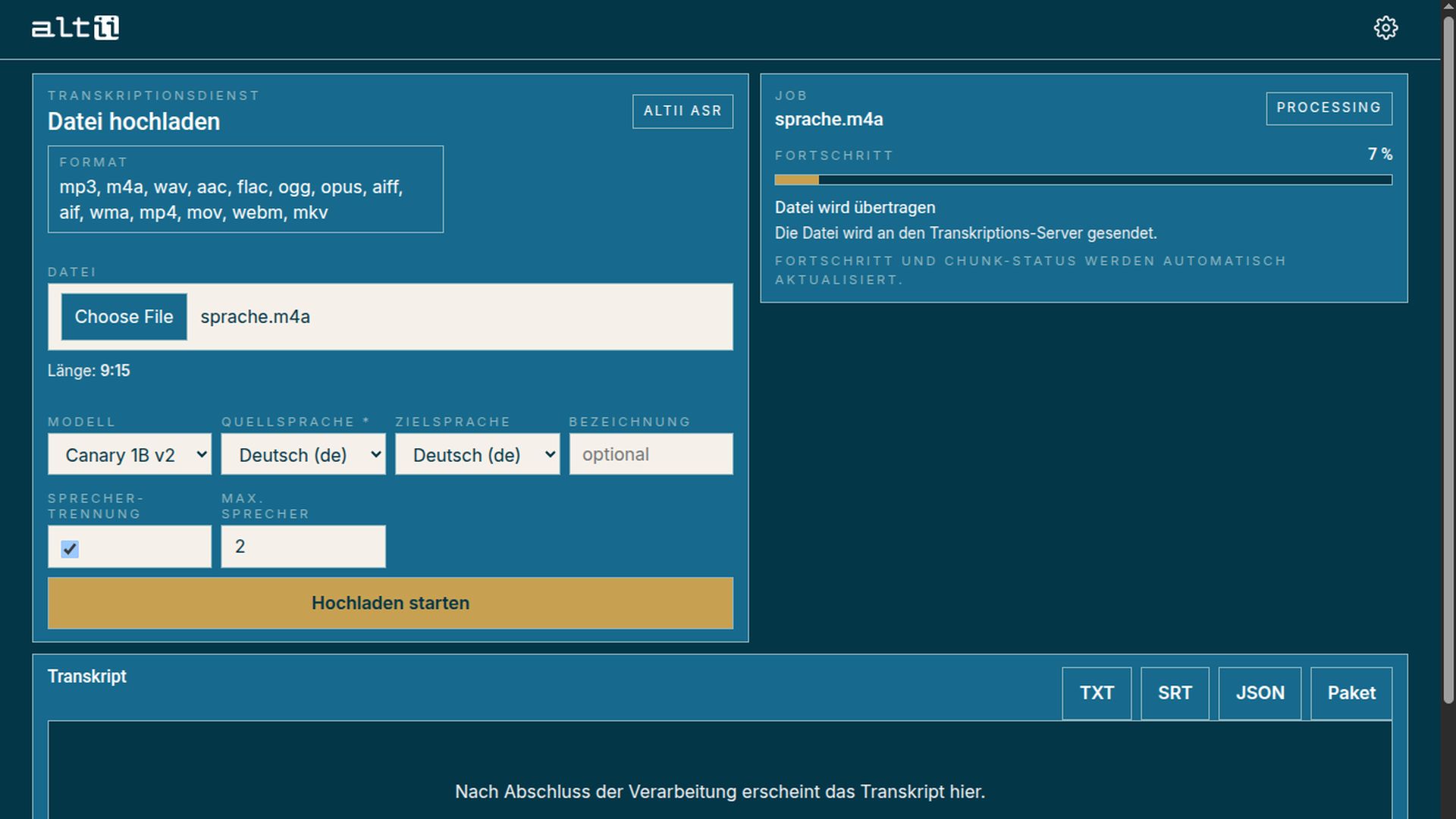
Task: Click the job title sprache.m4a
Action: 829,119
